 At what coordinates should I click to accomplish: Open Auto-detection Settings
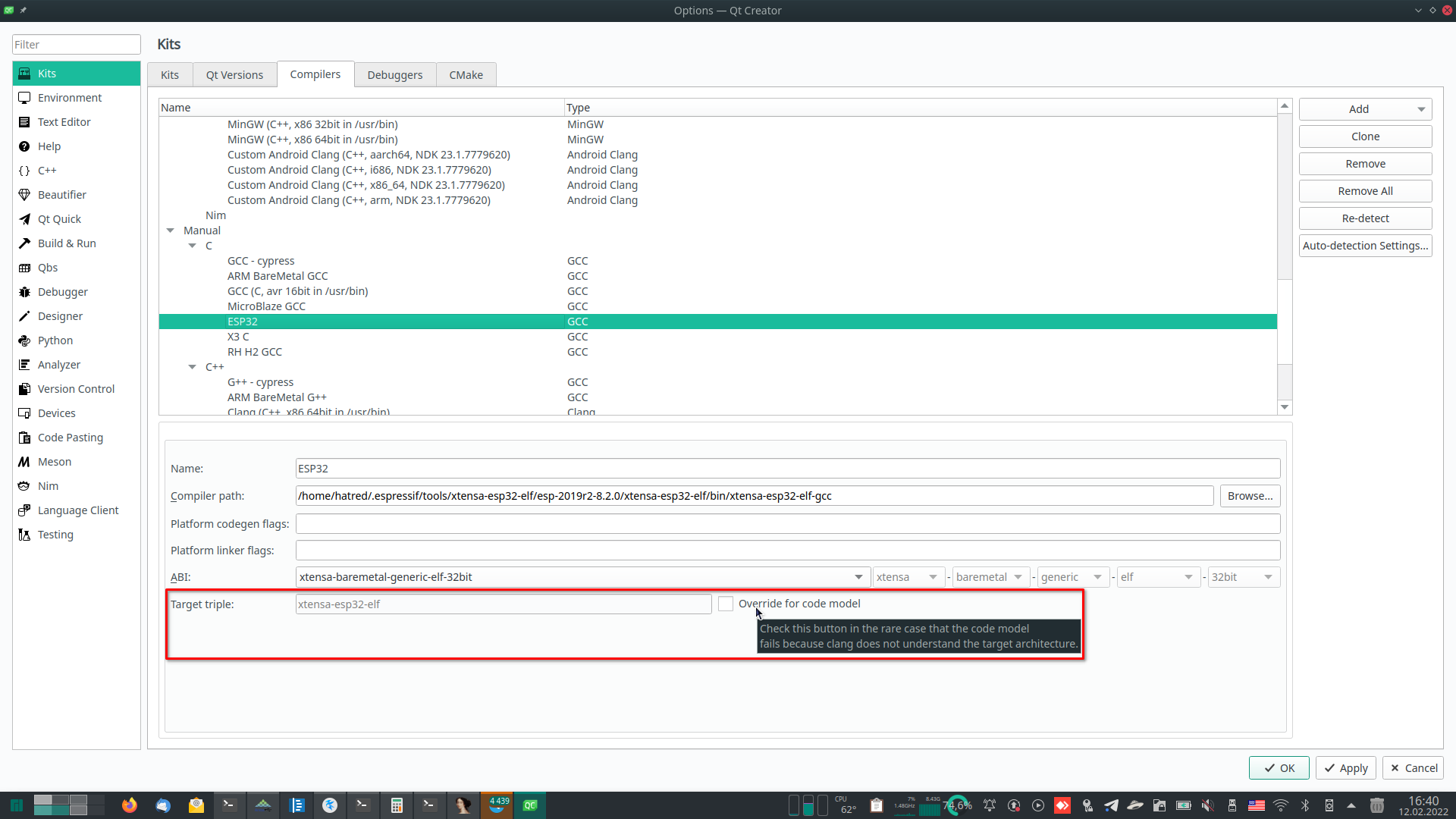(1365, 246)
